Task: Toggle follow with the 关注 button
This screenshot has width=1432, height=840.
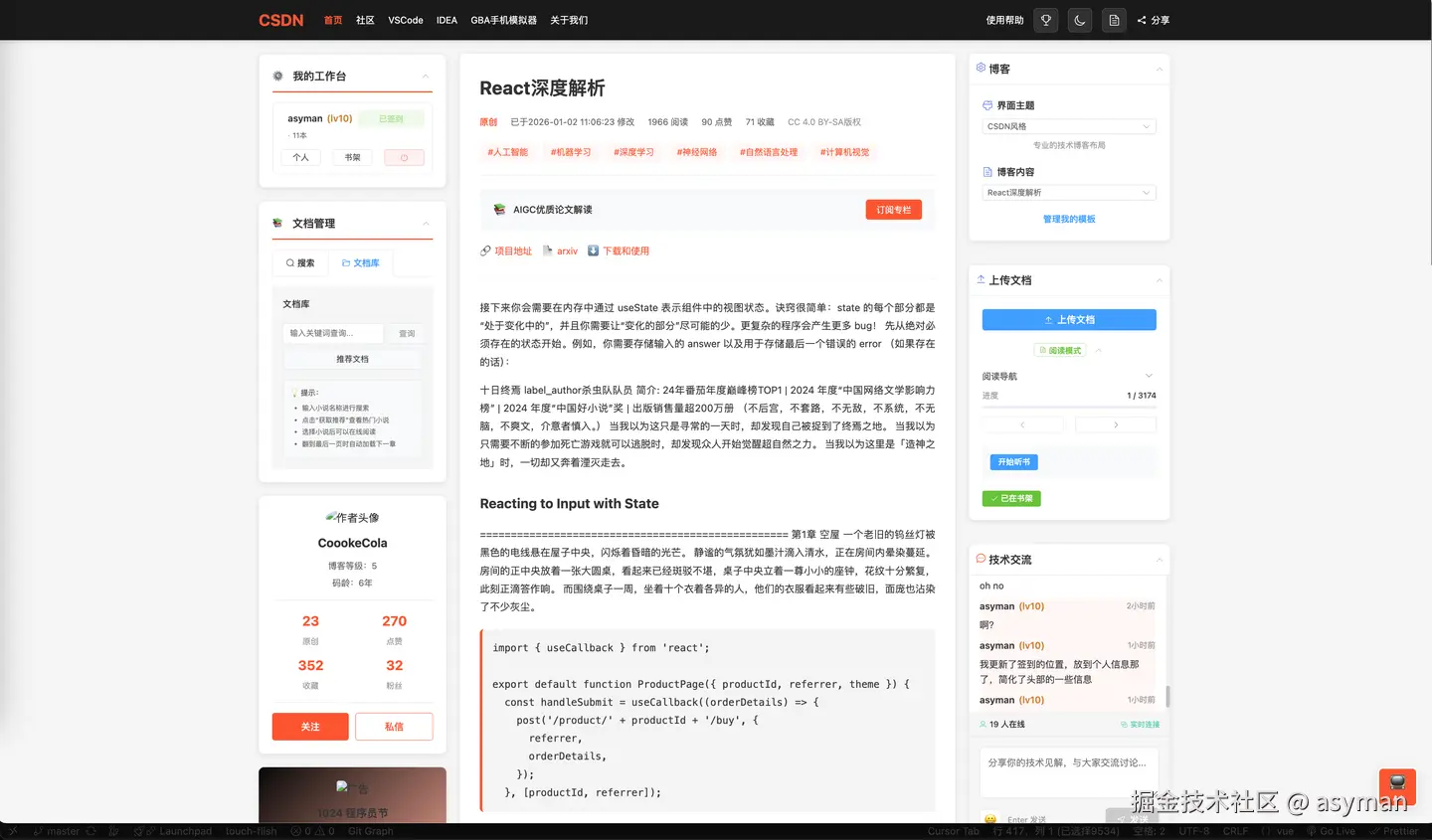Action: click(x=310, y=727)
